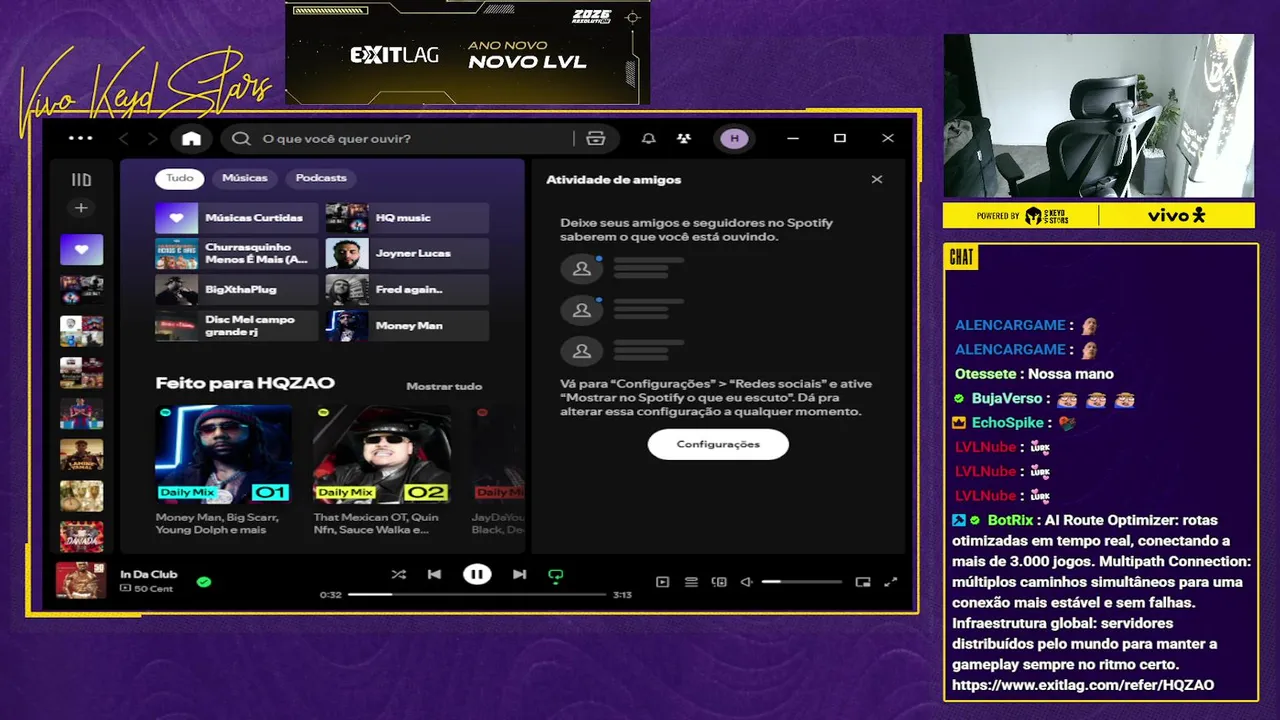
Task: Click 'EchoSpike' username in chat
Action: pos(1007,423)
